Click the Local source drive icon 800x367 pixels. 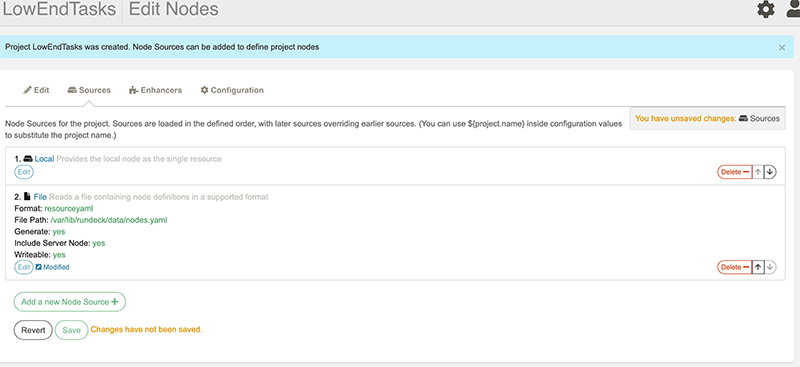pos(29,159)
